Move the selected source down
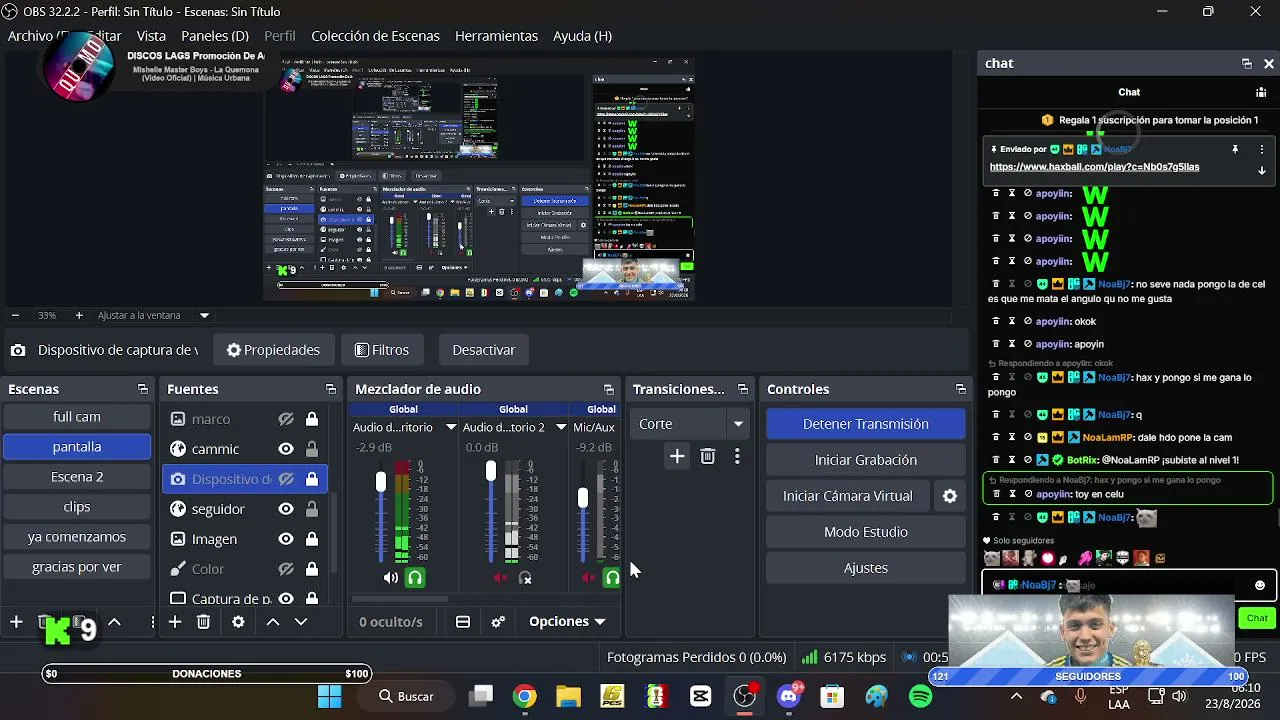Image resolution: width=1280 pixels, height=720 pixels. tap(300, 622)
